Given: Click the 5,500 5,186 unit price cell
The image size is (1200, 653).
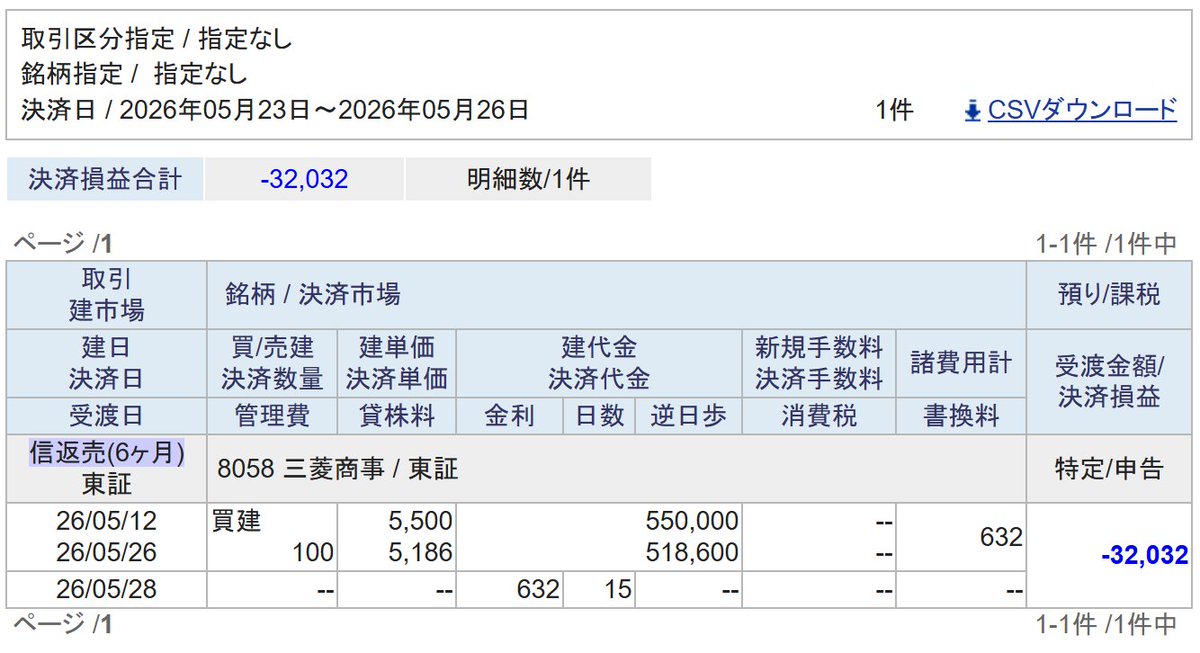Looking at the screenshot, I should (397, 537).
